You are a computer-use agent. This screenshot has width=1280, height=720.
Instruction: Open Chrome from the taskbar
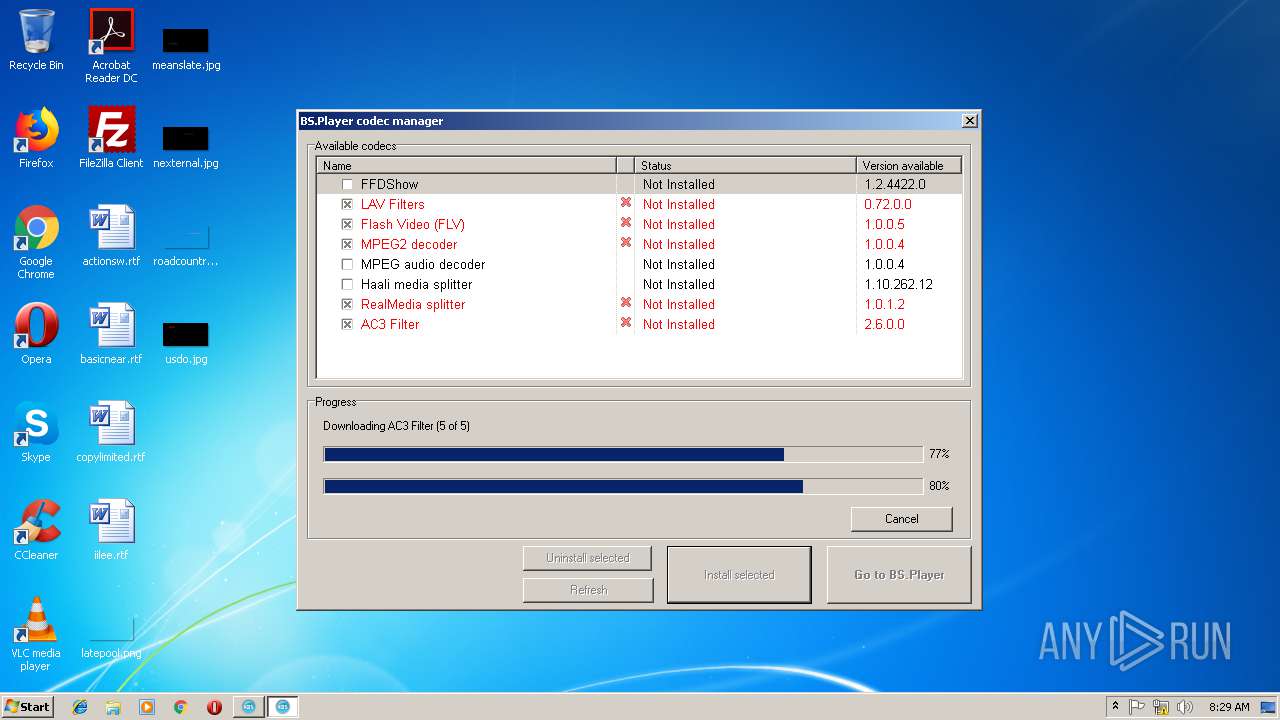[181, 707]
